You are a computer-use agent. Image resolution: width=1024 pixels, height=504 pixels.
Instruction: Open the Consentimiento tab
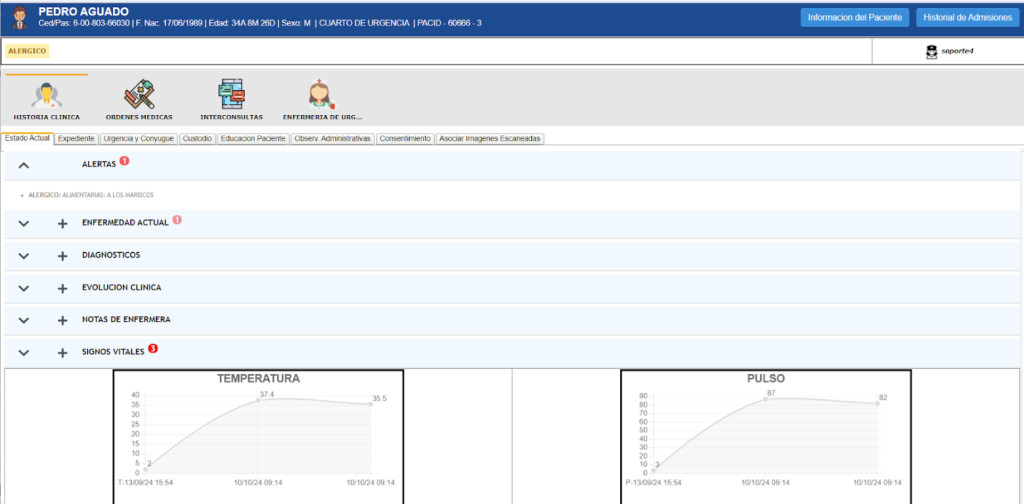click(x=405, y=139)
